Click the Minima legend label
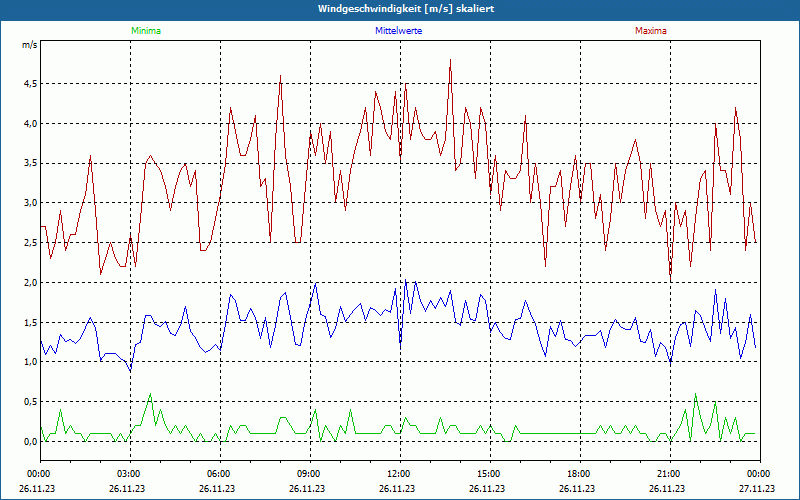Image resolution: width=800 pixels, height=500 pixels. [x=146, y=31]
